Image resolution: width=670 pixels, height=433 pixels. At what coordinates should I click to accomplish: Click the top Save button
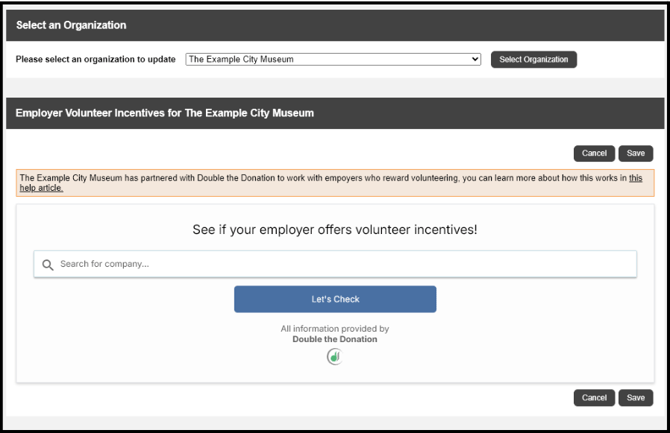coord(635,153)
